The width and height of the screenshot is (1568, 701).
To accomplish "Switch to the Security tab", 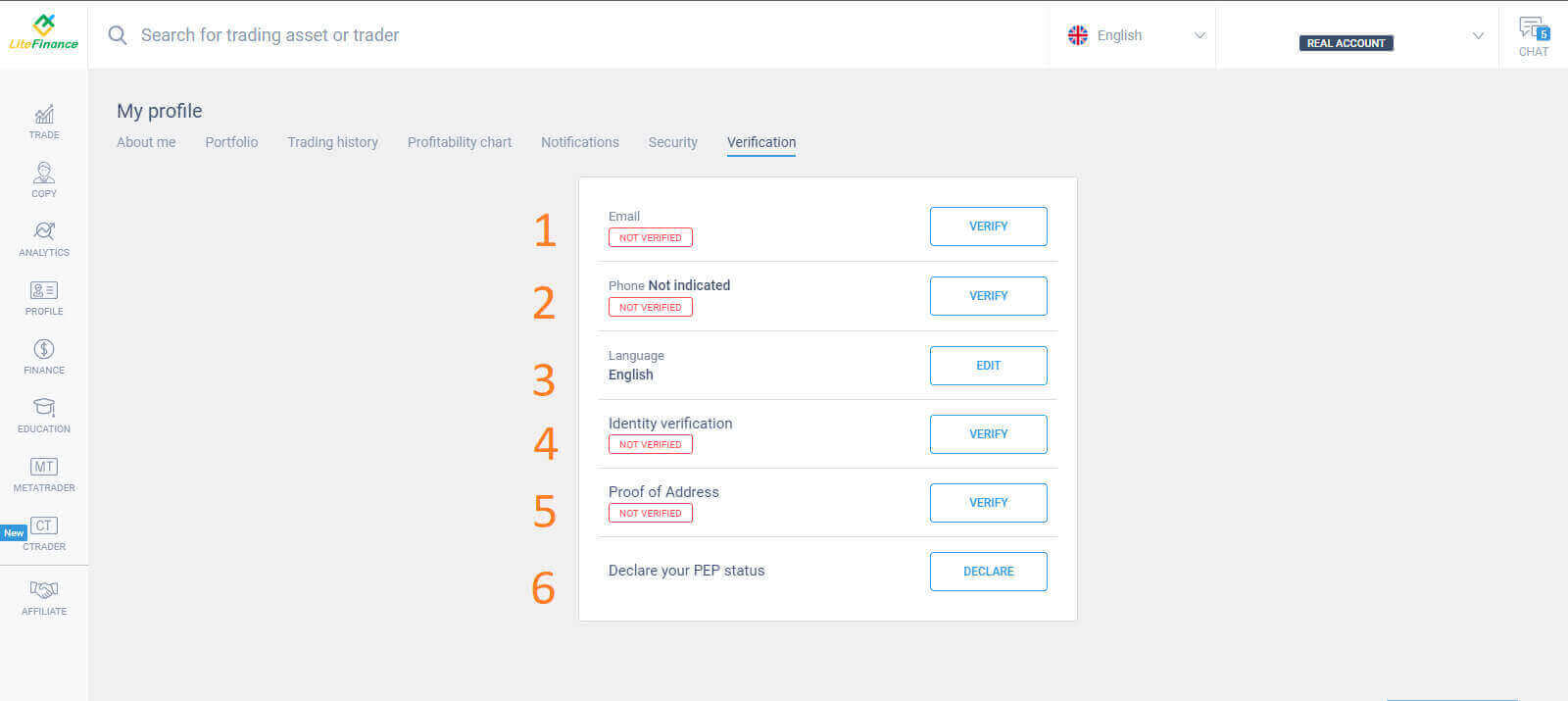I will (672, 142).
